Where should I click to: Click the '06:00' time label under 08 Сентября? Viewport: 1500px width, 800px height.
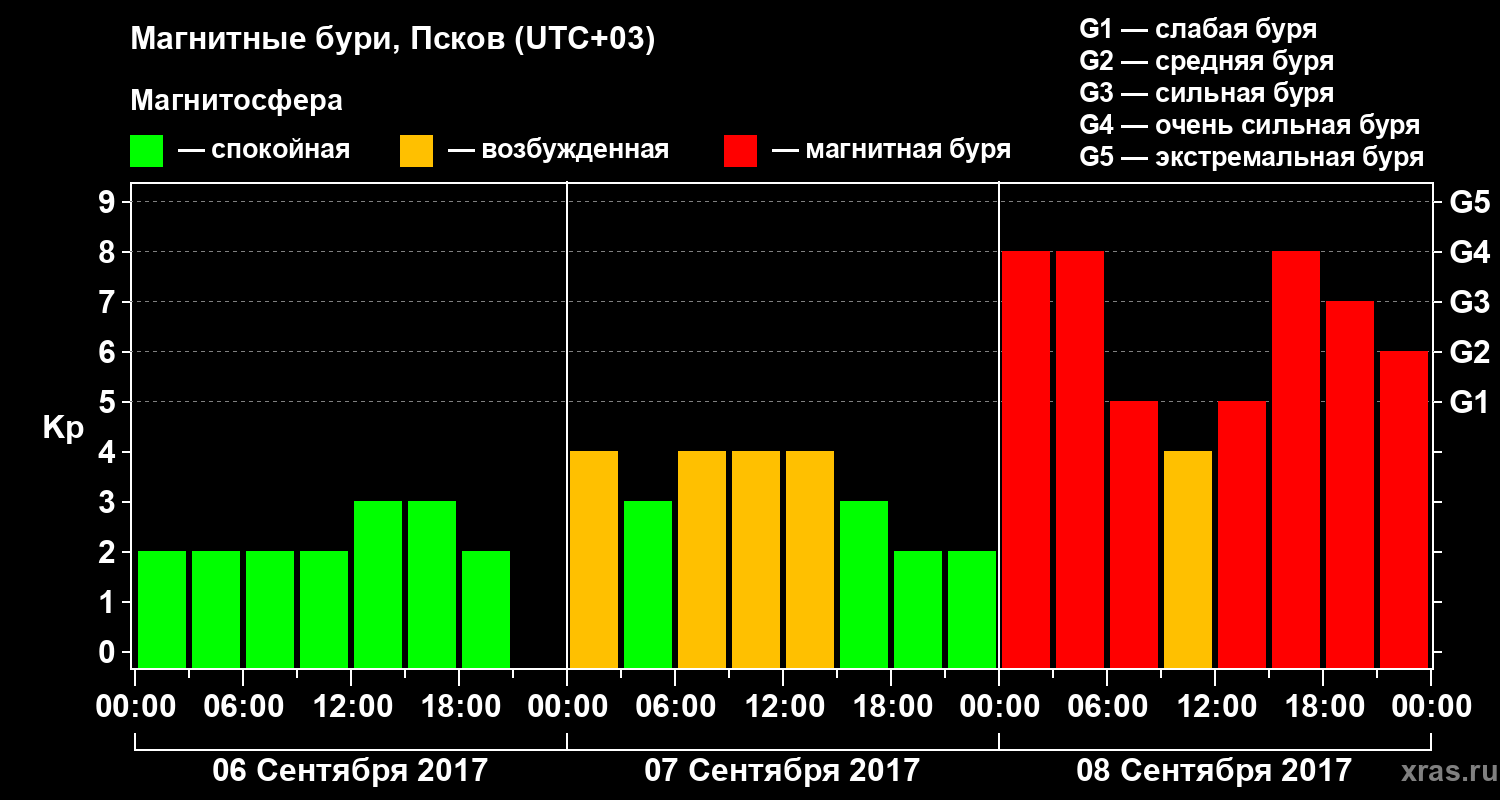coord(1107,706)
